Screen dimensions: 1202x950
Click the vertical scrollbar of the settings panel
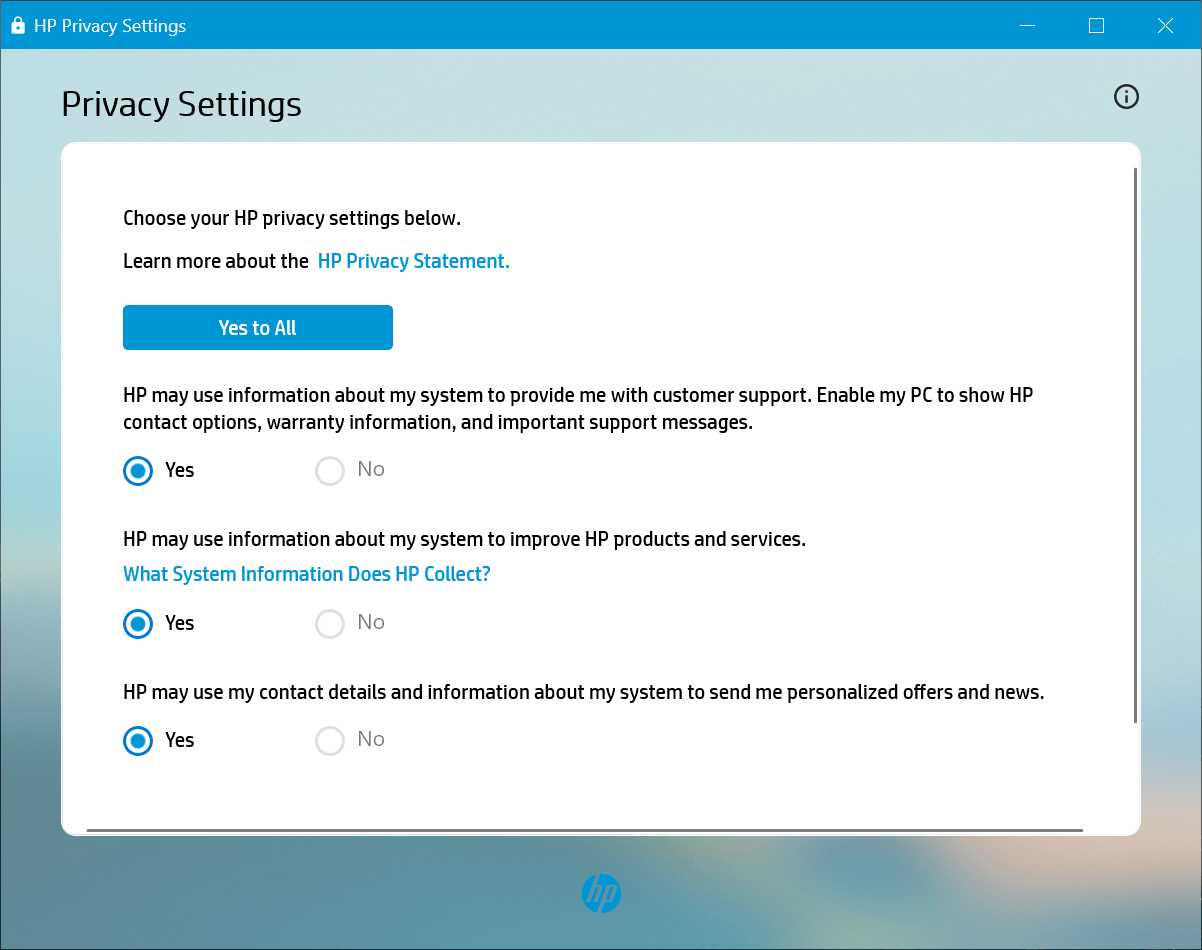coord(1135,445)
